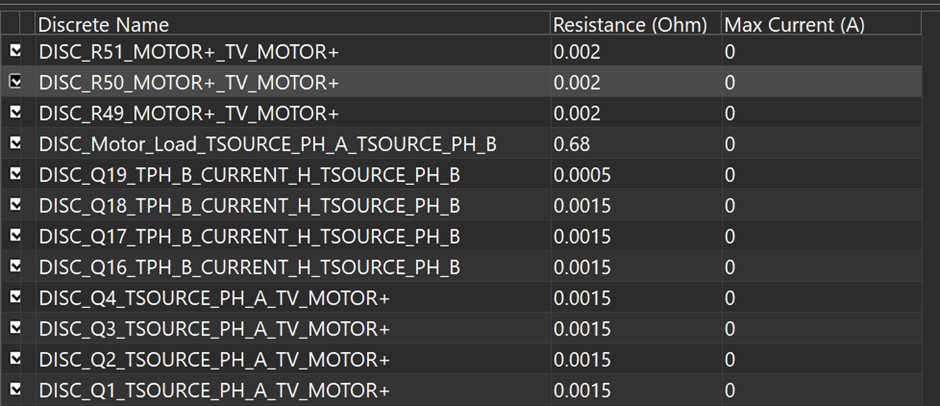Select the DISC_Motor_Load_TSOURCE_PH_A_TSOURCE_PH_B name cell
Screen dimensions: 940x406
coord(267,144)
